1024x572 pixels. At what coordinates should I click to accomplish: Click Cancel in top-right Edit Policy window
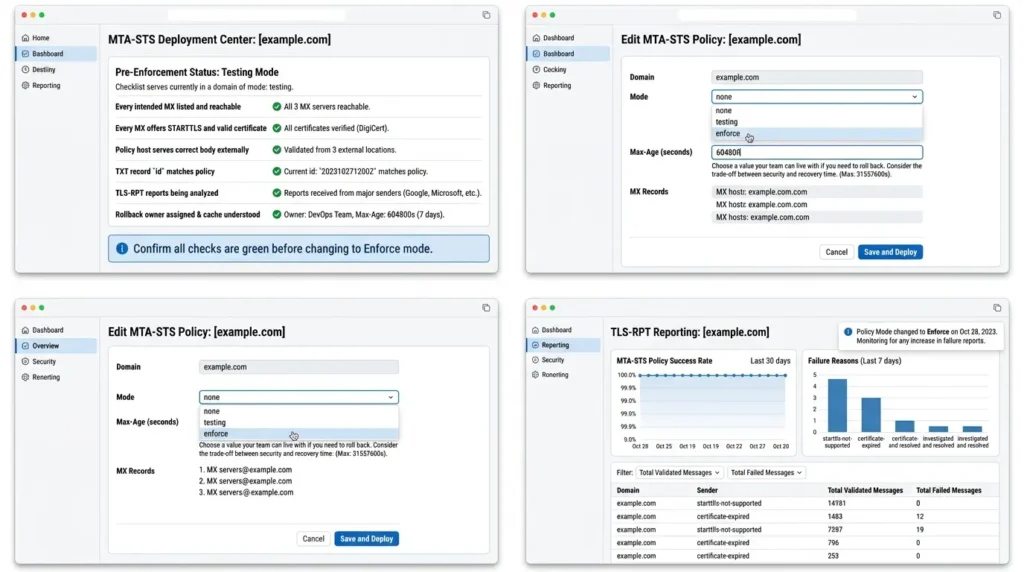(837, 252)
